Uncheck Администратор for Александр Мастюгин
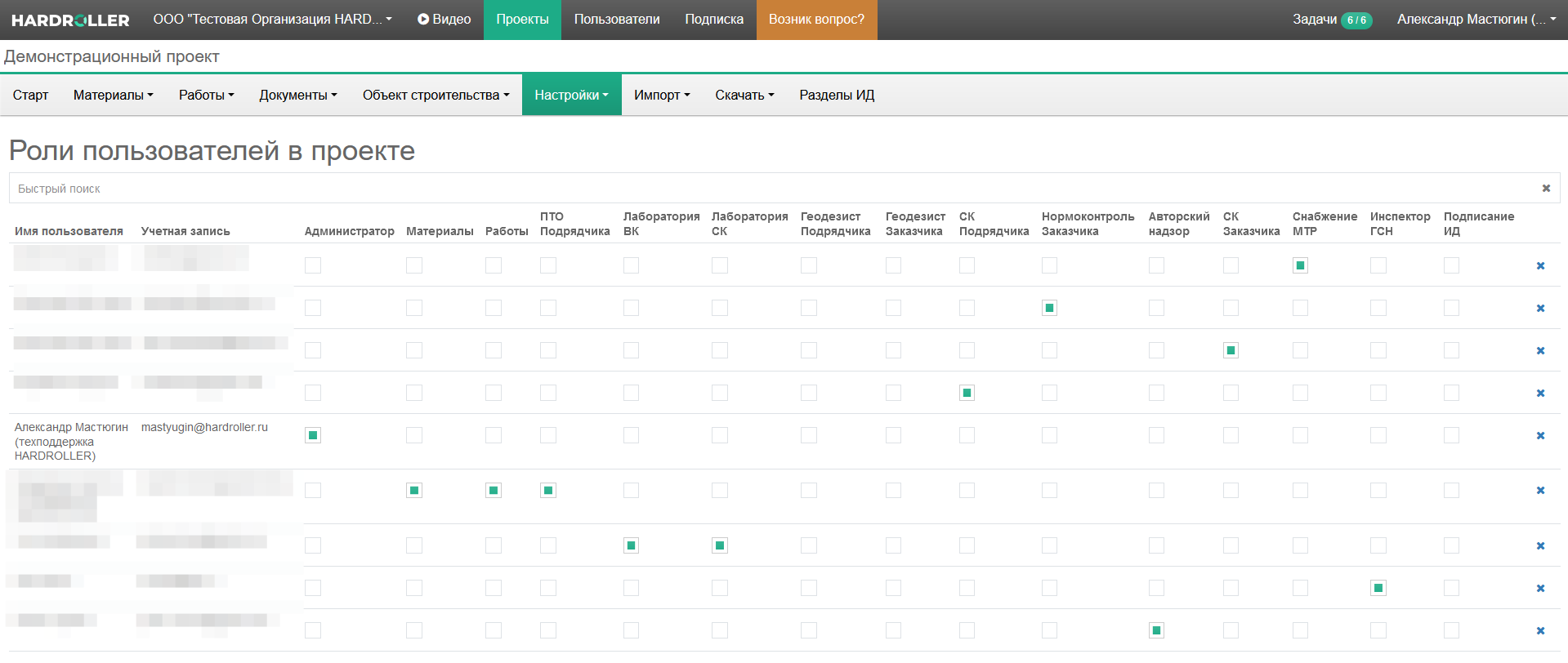 pos(313,435)
